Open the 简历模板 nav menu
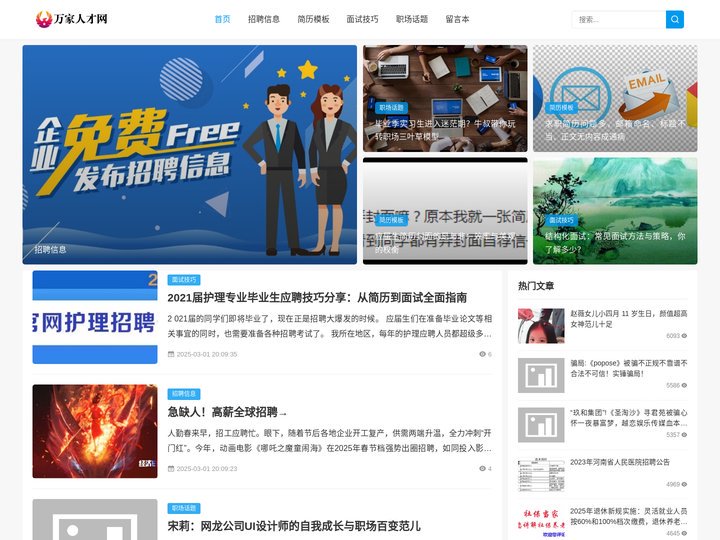This screenshot has height=540, width=720. tap(313, 19)
